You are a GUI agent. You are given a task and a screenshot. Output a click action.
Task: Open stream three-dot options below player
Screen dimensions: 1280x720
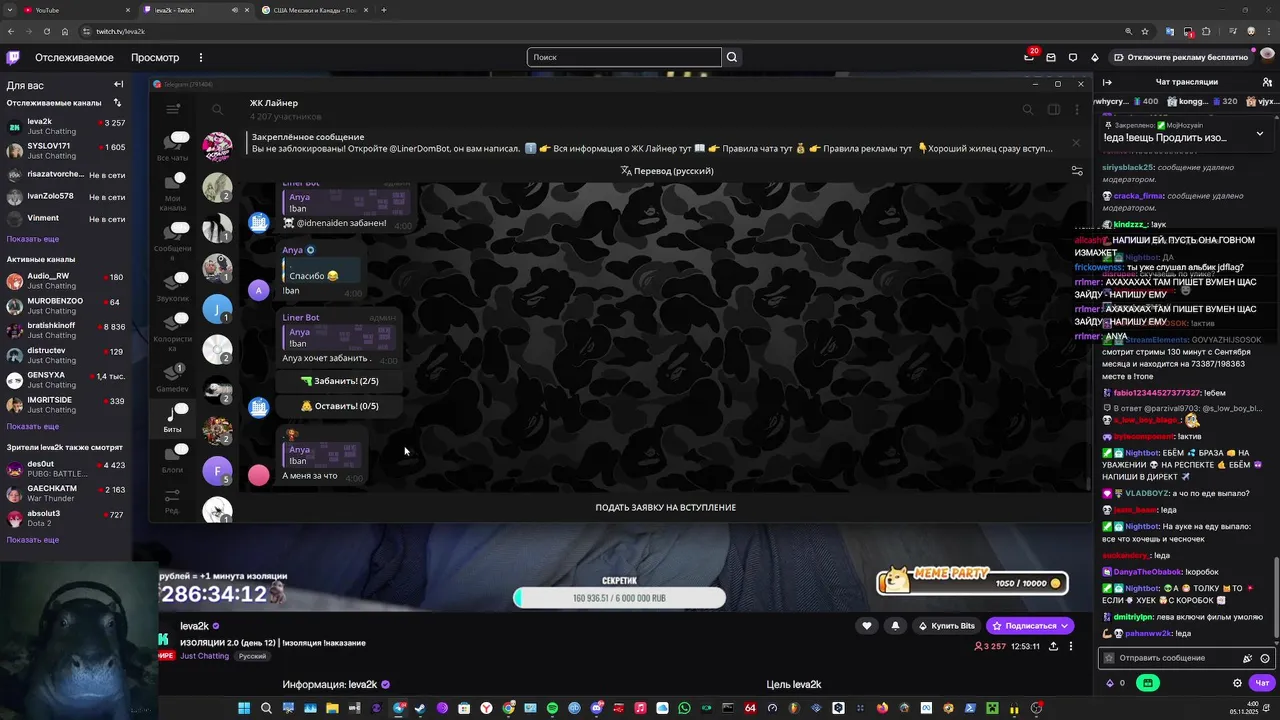click(x=1071, y=646)
